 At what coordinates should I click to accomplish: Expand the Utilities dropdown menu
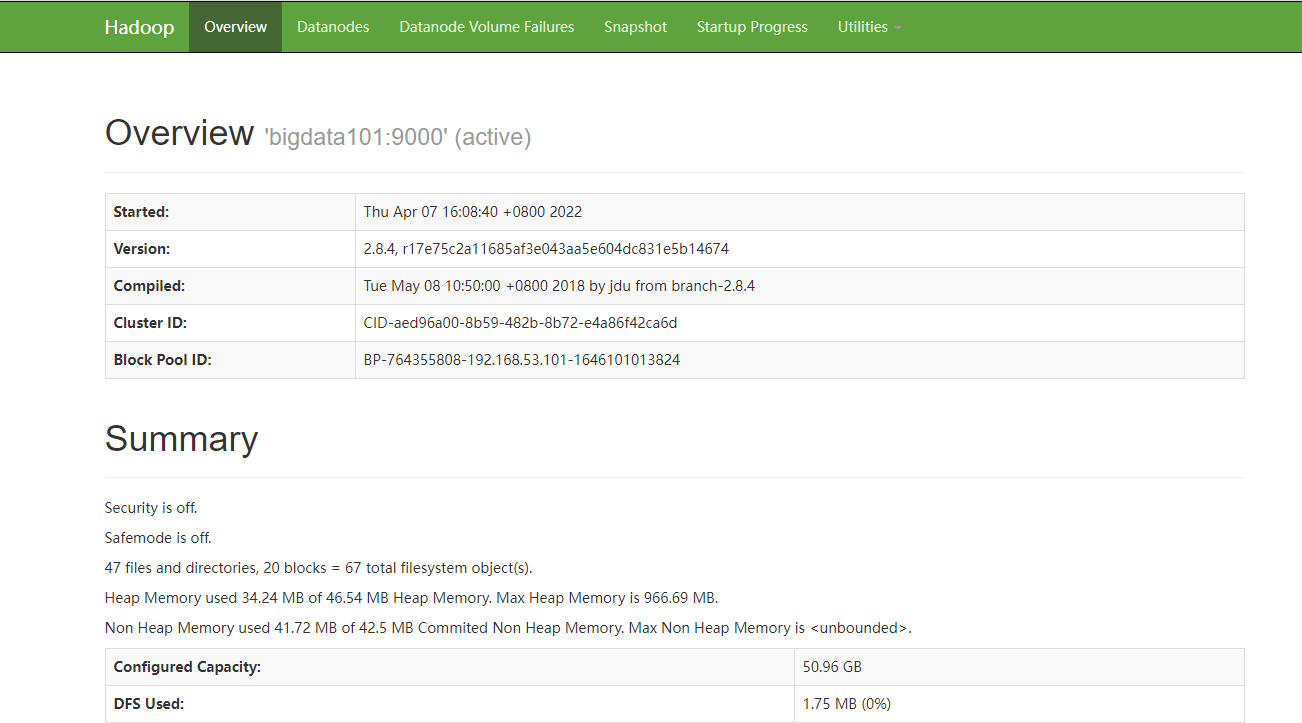point(869,27)
